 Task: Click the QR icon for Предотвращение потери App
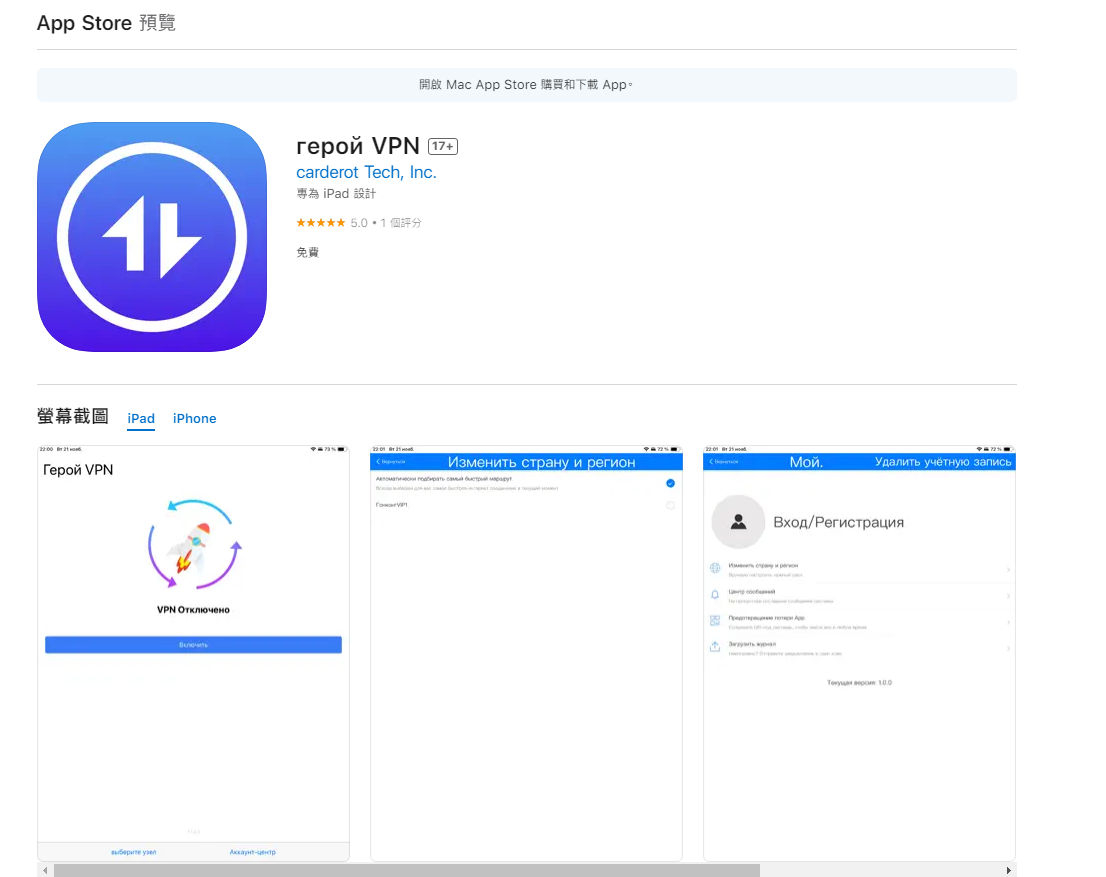click(x=715, y=621)
